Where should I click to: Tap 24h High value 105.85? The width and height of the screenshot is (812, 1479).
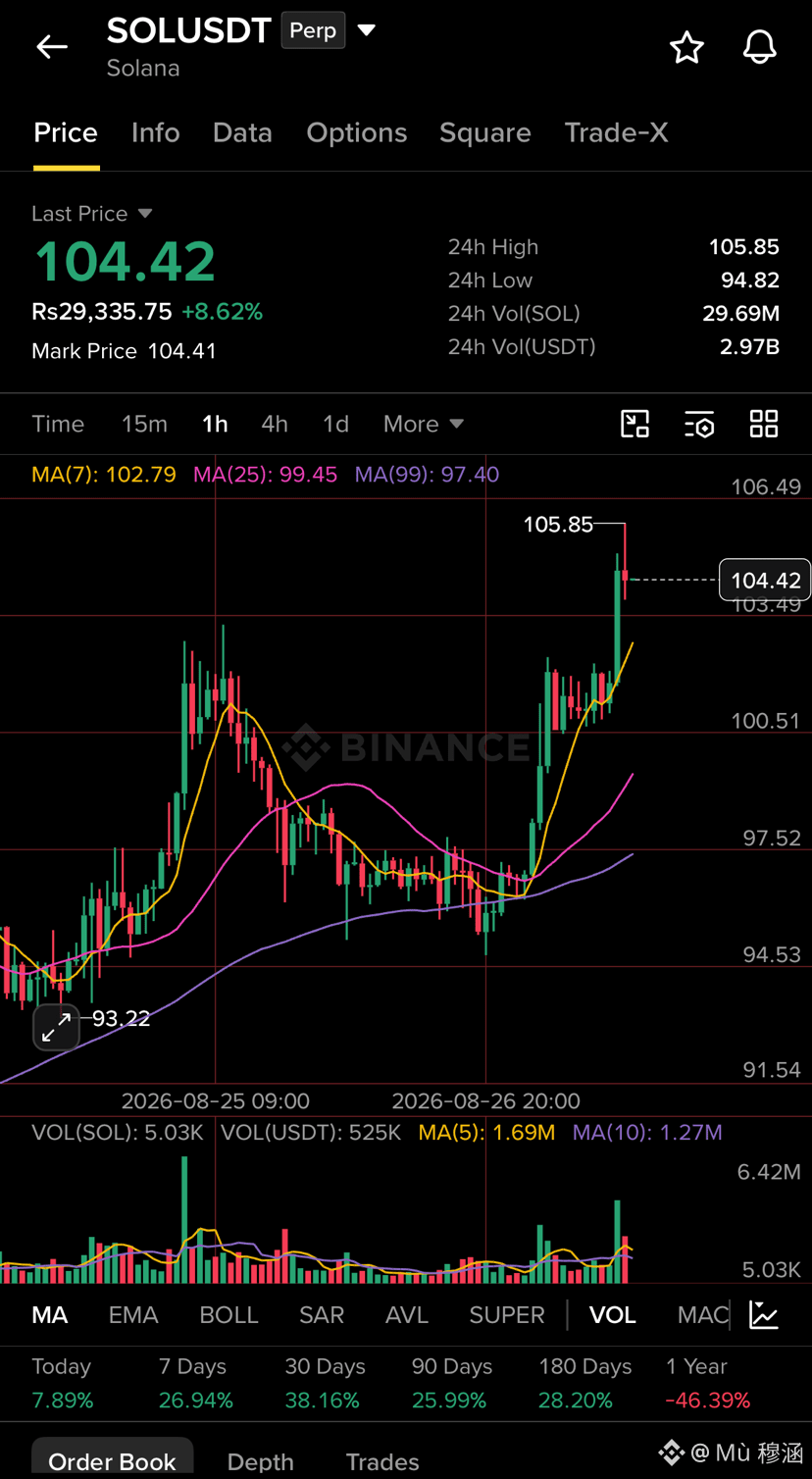click(744, 247)
